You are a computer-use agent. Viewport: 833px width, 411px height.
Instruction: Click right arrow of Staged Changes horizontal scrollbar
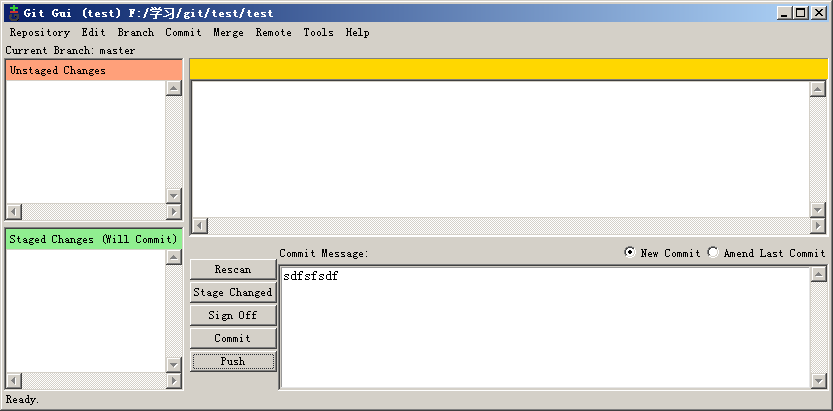tap(174, 381)
